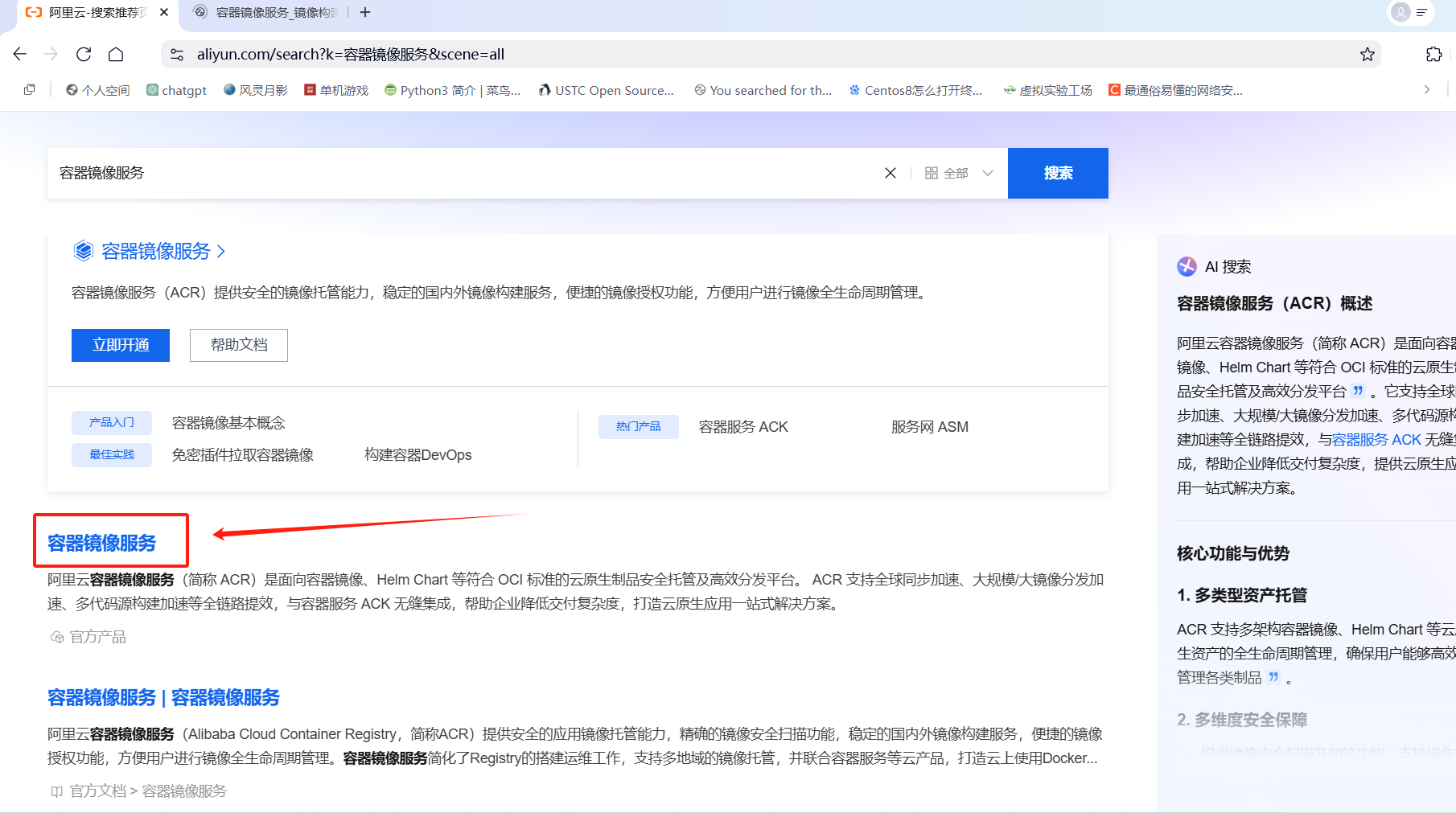Click the 核心功能与优势 heading

(1233, 553)
